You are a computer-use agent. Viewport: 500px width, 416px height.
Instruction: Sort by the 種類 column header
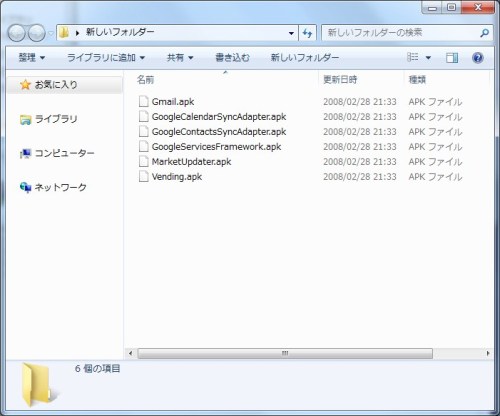417,80
